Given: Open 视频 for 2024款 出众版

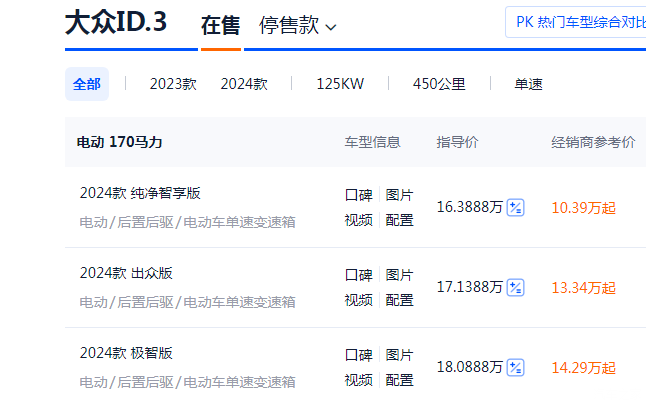Looking at the screenshot, I should (359, 300).
